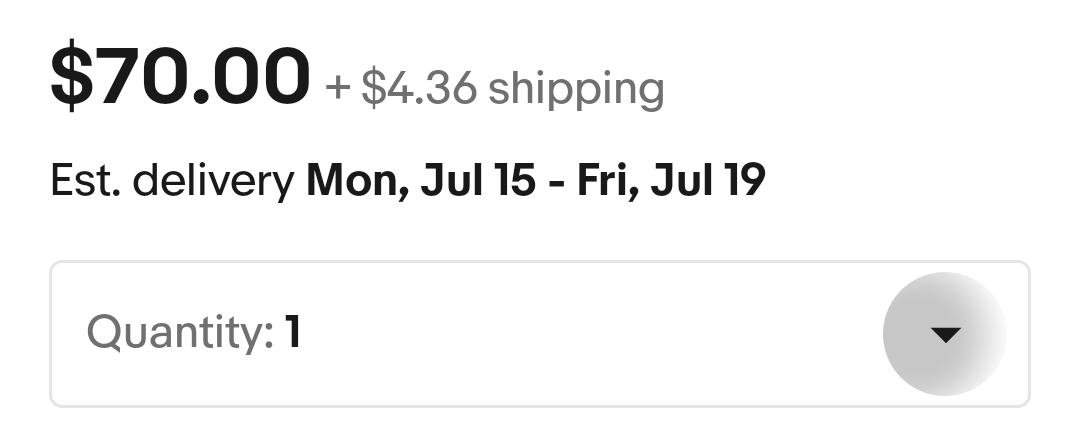
Task: Expand quantity options with the round arrow button
Action: pos(944,334)
